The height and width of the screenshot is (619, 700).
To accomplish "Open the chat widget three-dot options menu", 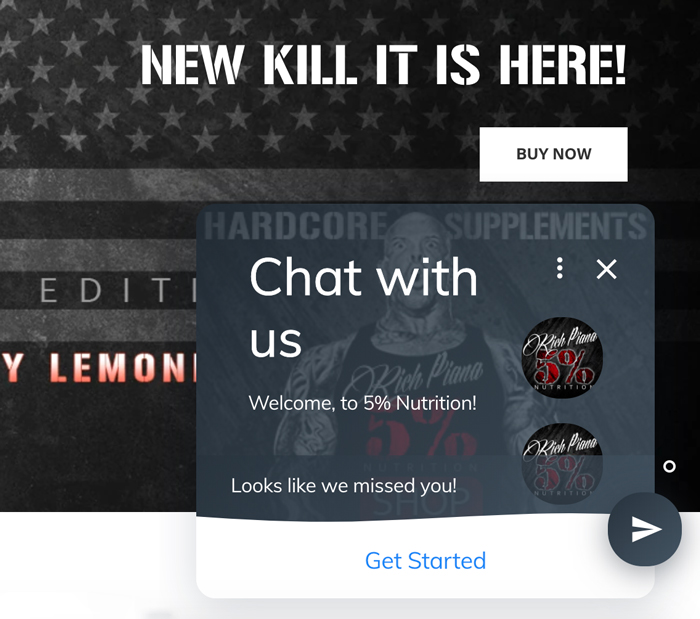I will coord(559,268).
